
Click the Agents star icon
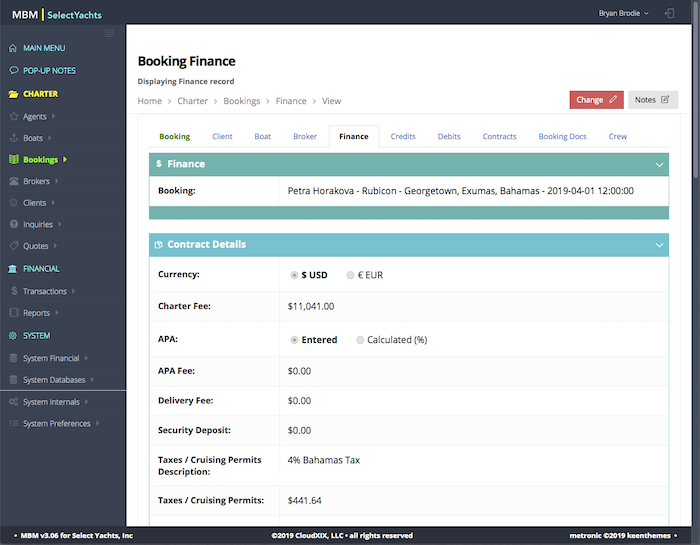click(14, 116)
